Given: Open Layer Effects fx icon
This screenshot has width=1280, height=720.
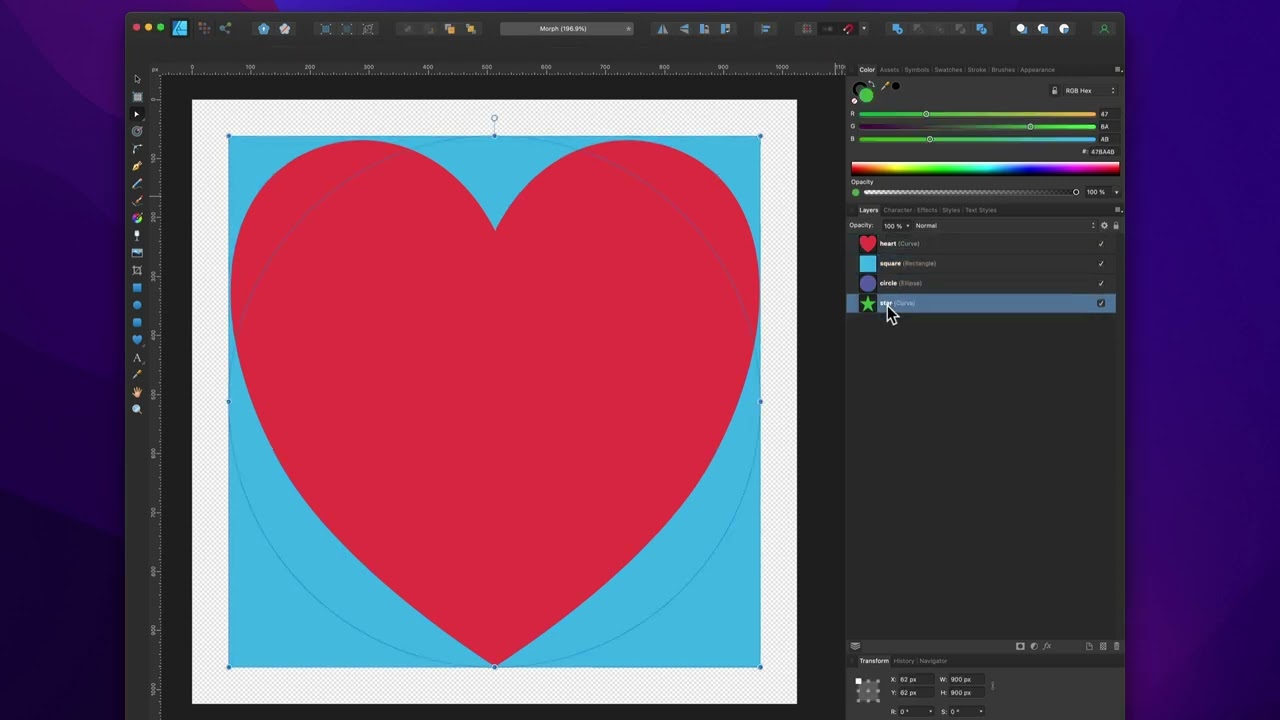Looking at the screenshot, I should point(1047,646).
